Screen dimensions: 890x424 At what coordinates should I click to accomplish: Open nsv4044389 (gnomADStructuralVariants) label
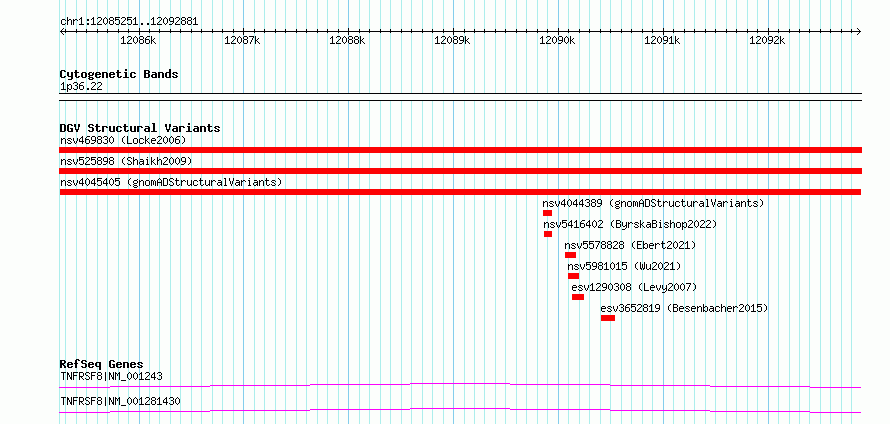click(x=653, y=203)
